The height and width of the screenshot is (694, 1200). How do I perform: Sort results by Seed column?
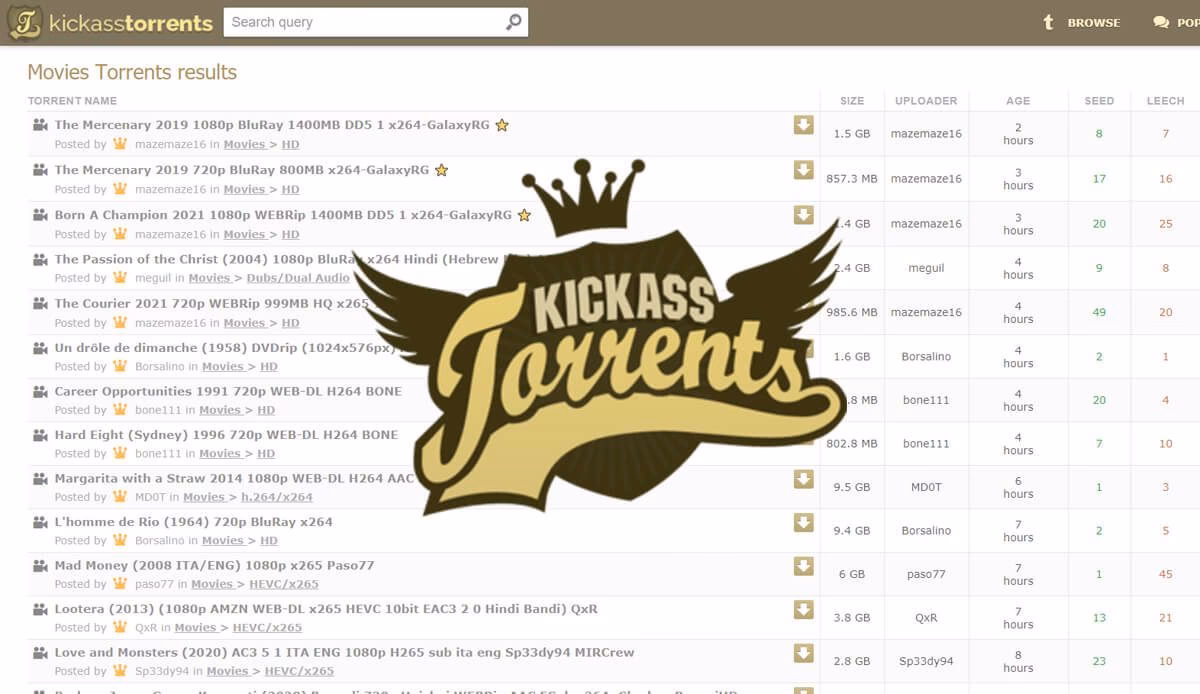coord(1099,101)
